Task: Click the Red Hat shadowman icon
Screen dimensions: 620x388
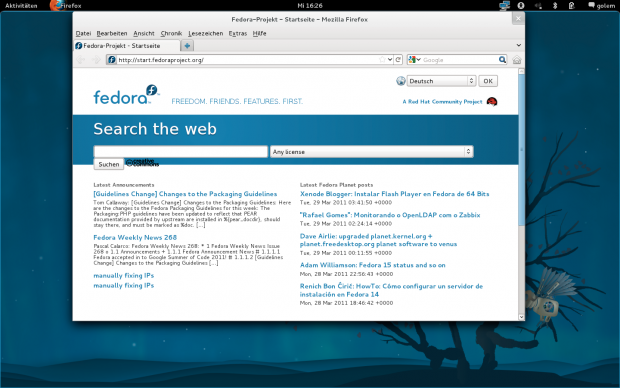Action: click(x=492, y=102)
